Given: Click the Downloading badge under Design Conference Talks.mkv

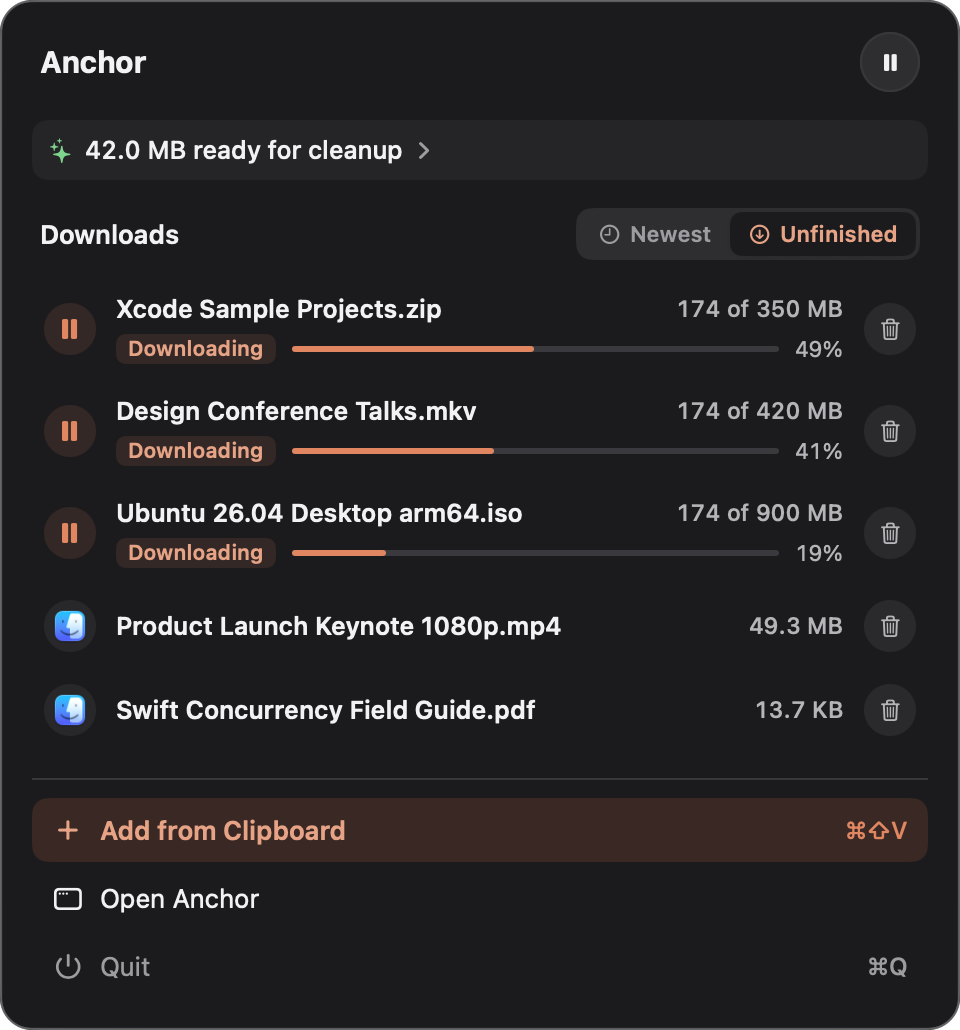Looking at the screenshot, I should 196,451.
